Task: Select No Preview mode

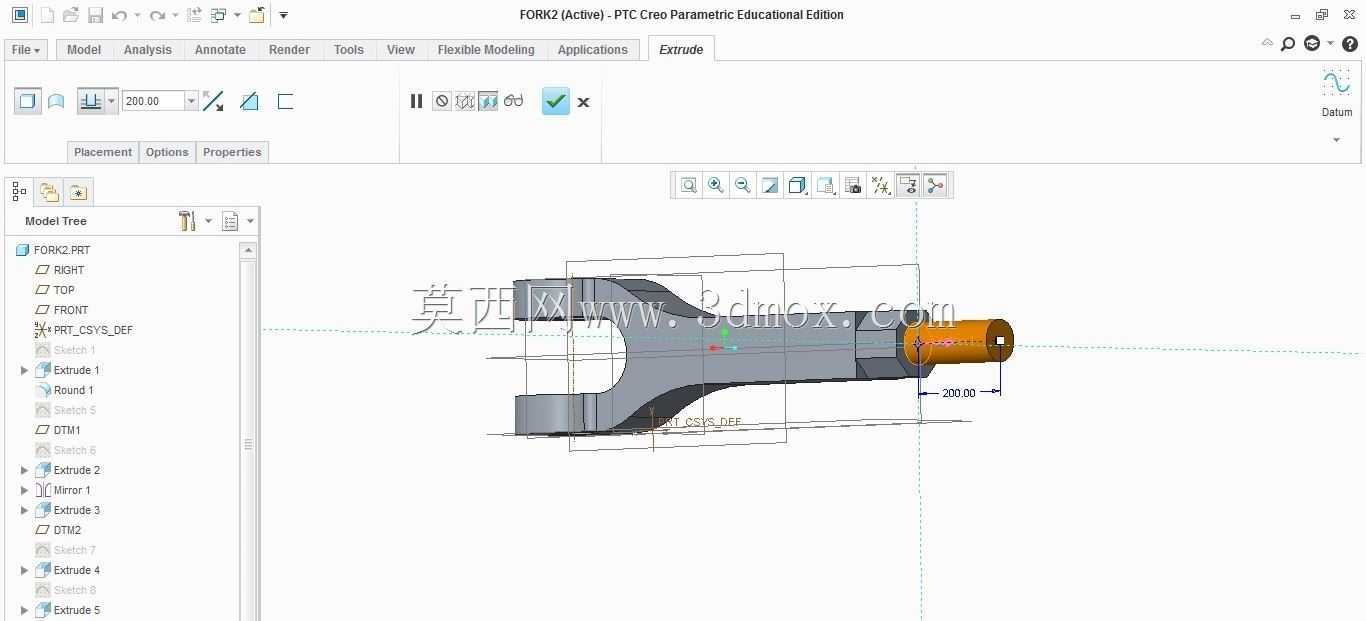Action: 441,101
